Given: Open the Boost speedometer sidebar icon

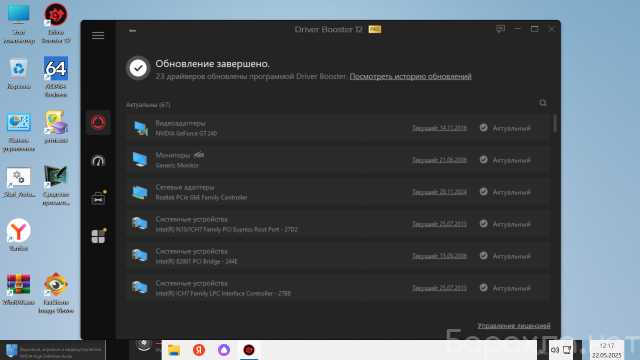Looking at the screenshot, I should click(98, 161).
